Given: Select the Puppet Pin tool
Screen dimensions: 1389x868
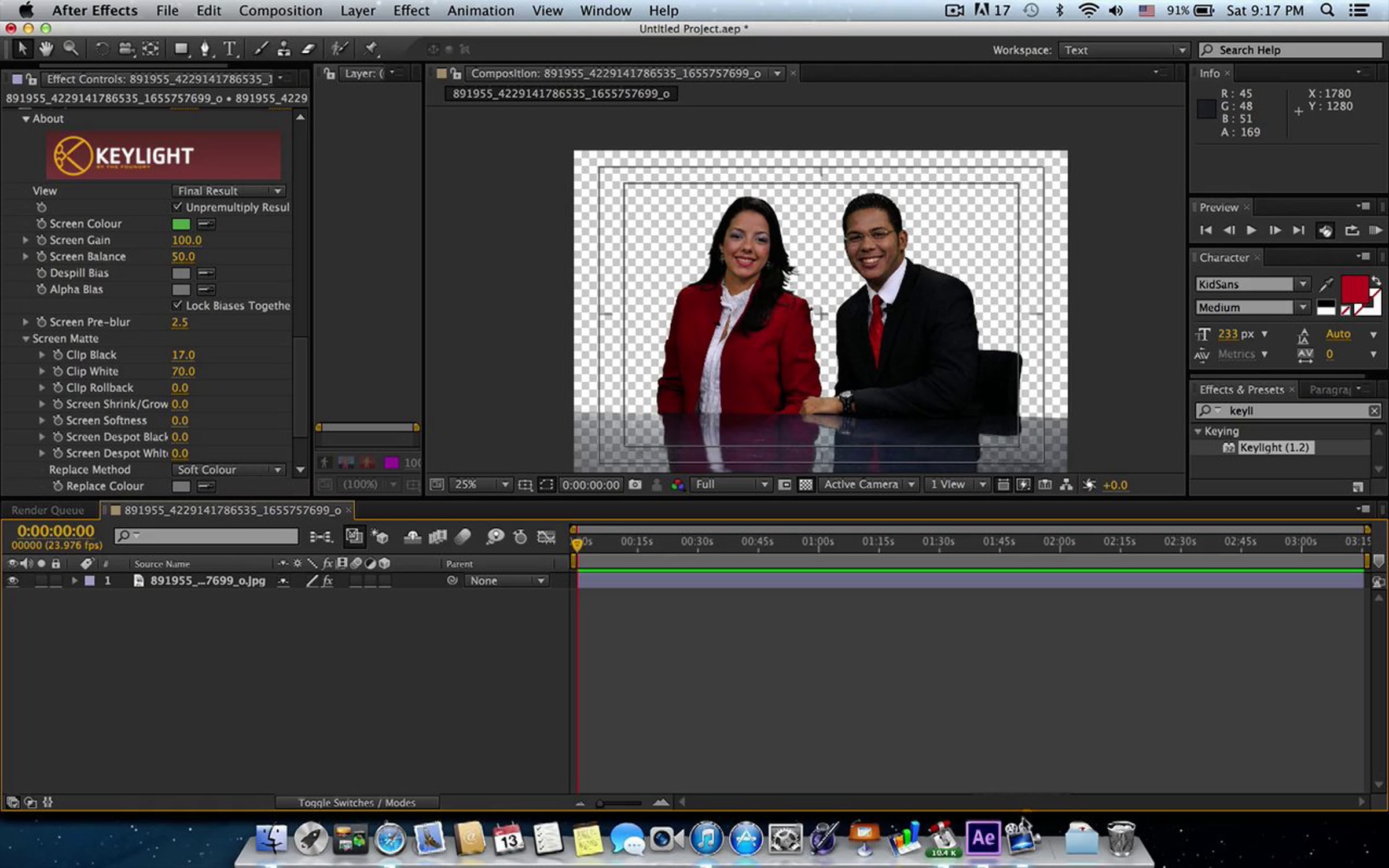Looking at the screenshot, I should [x=370, y=49].
